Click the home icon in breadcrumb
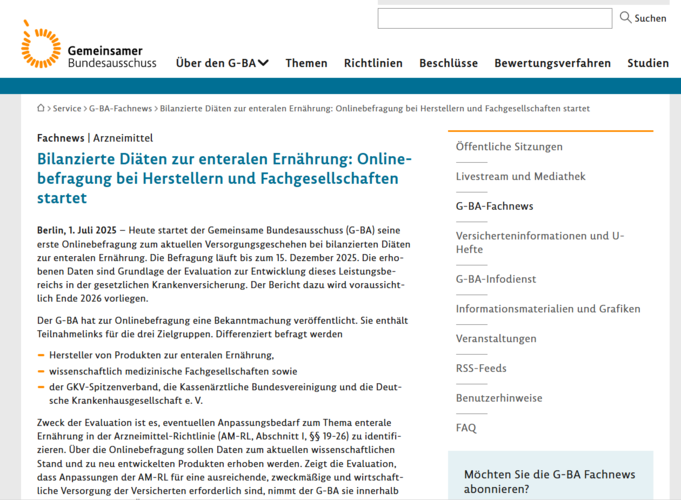 point(41,108)
